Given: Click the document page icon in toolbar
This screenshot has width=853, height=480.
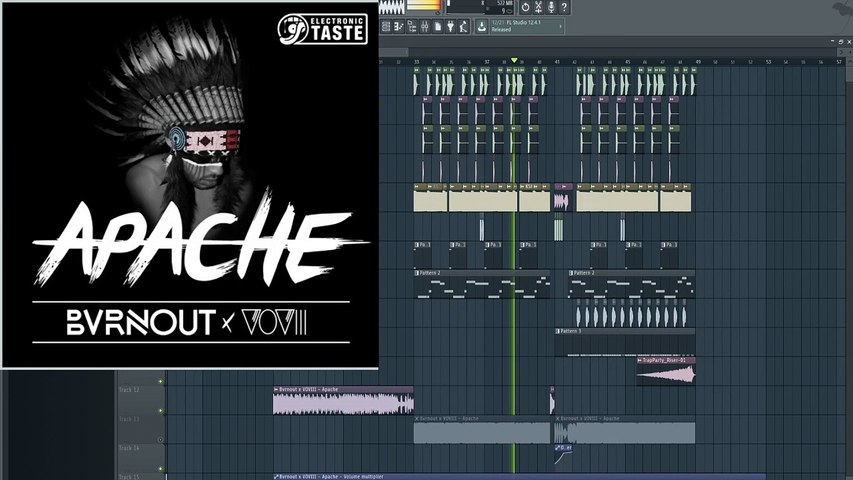Looking at the screenshot, I should pyautogui.click(x=438, y=27).
